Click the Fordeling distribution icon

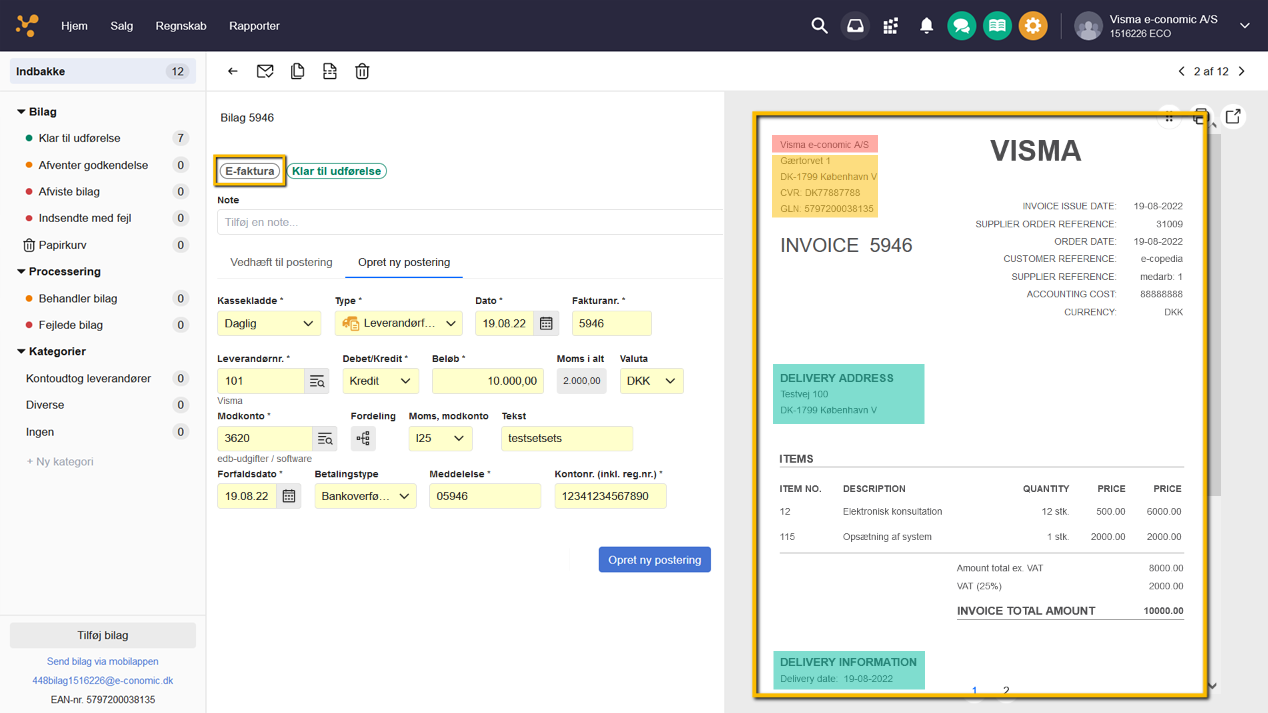pos(363,438)
